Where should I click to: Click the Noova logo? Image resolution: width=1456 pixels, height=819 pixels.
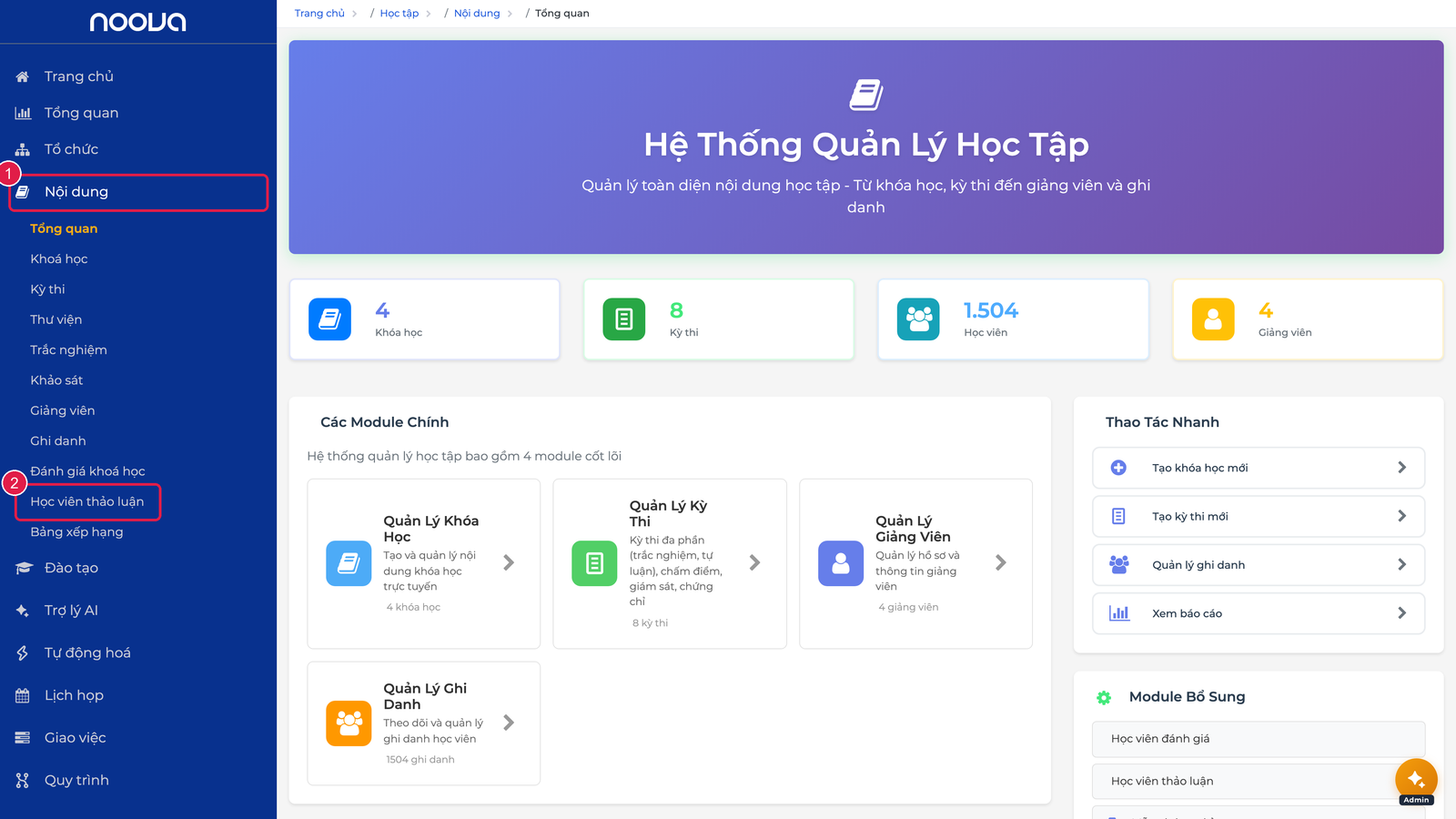click(137, 22)
